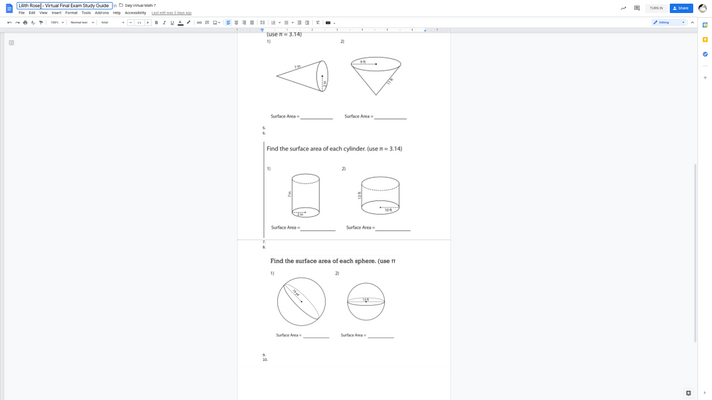Open the Google Keep side panel
The width and height of the screenshot is (712, 400).
tap(705, 40)
